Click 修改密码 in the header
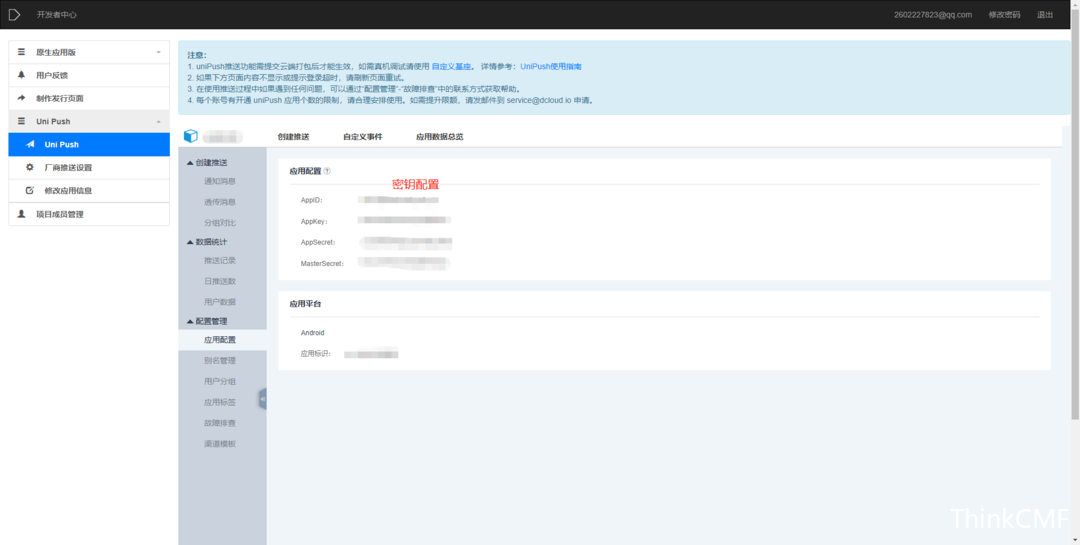 (1004, 14)
